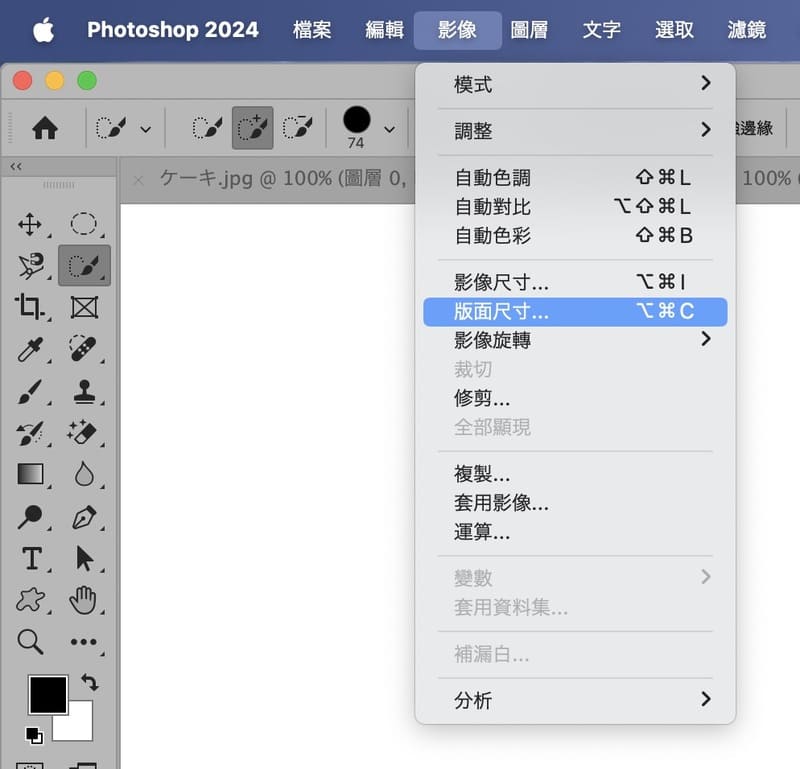Select the Spot Healing Brush tool
800x769 pixels.
pos(83,348)
